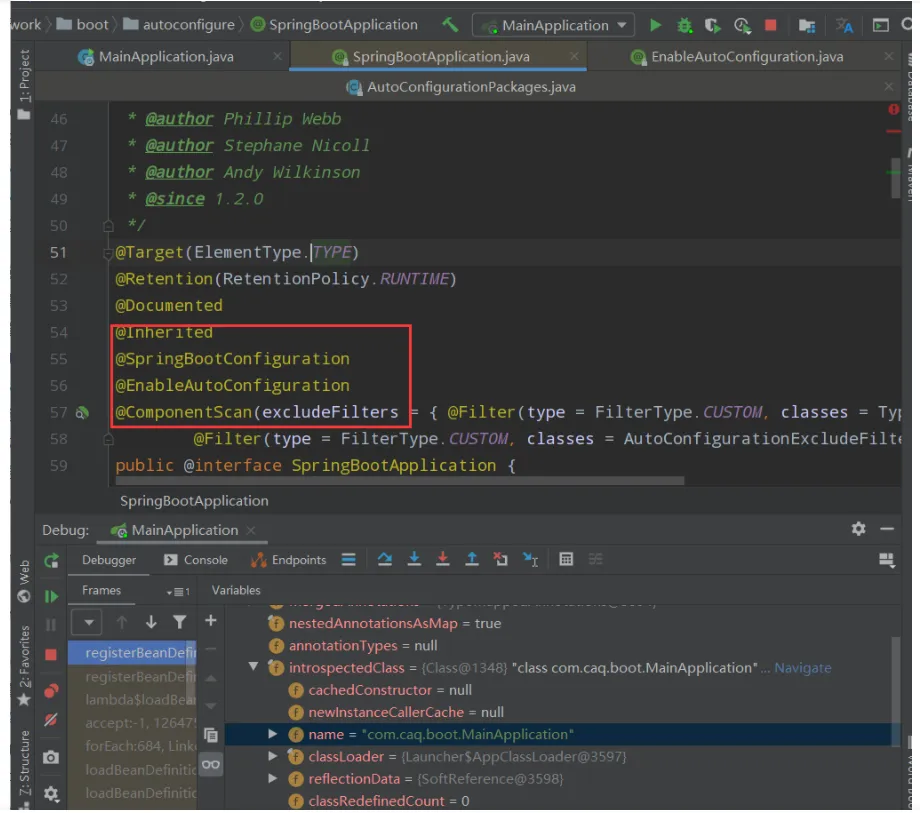Viewport: 920px width, 813px height.
Task: Expand the classLoader variable node
Action: [x=273, y=757]
